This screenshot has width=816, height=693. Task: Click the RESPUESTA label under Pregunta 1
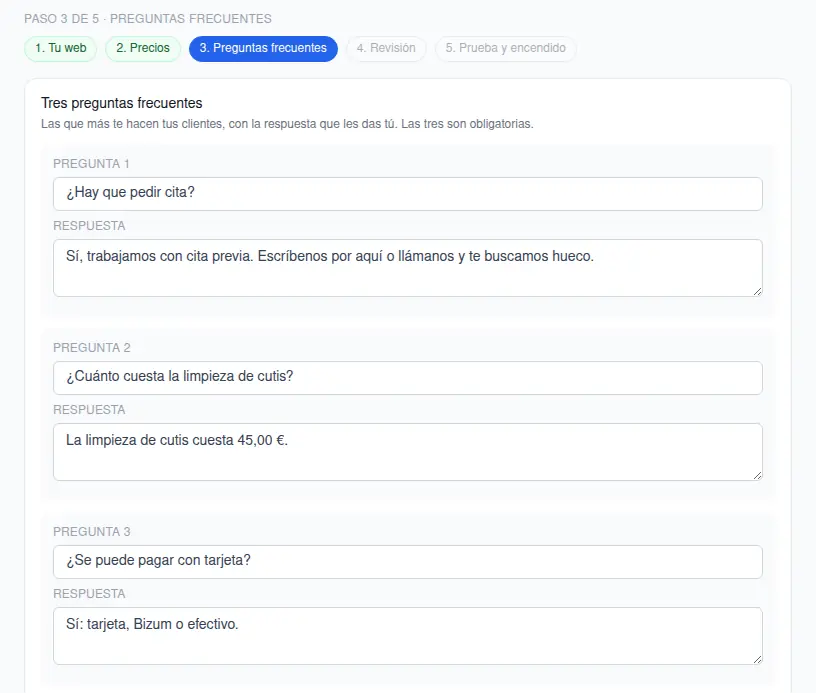tap(89, 226)
